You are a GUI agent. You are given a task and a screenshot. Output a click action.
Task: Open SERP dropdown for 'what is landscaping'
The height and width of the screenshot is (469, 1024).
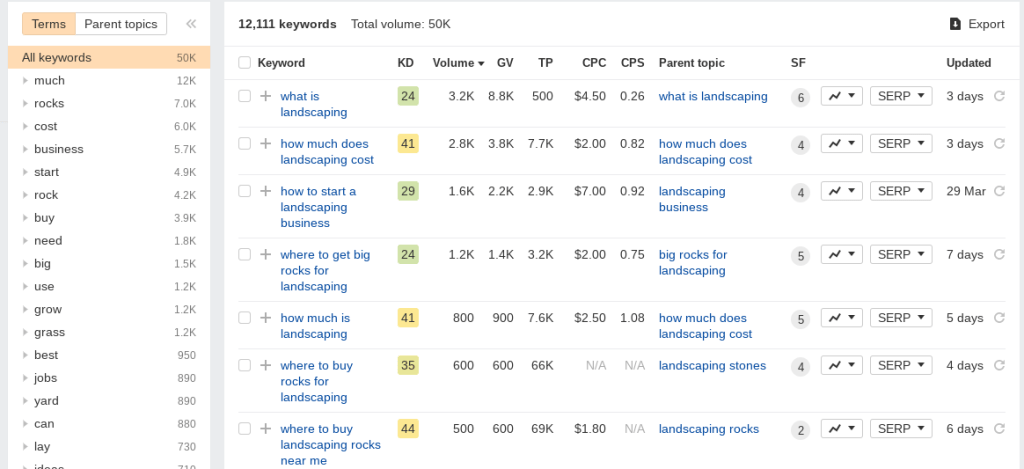[x=901, y=96]
